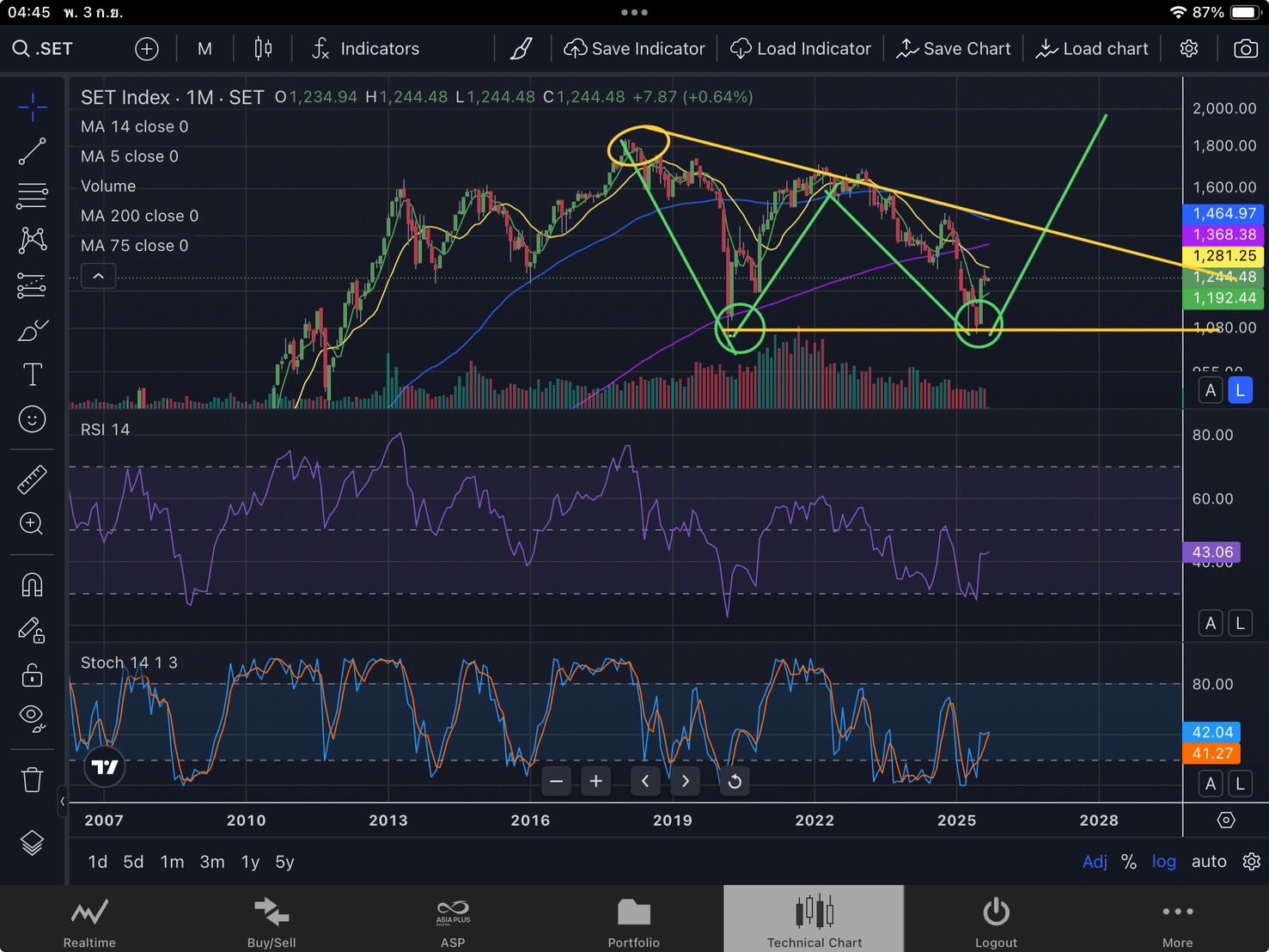Select the MA 5 close indicator legend
This screenshot has height=952, width=1269.
coord(130,156)
